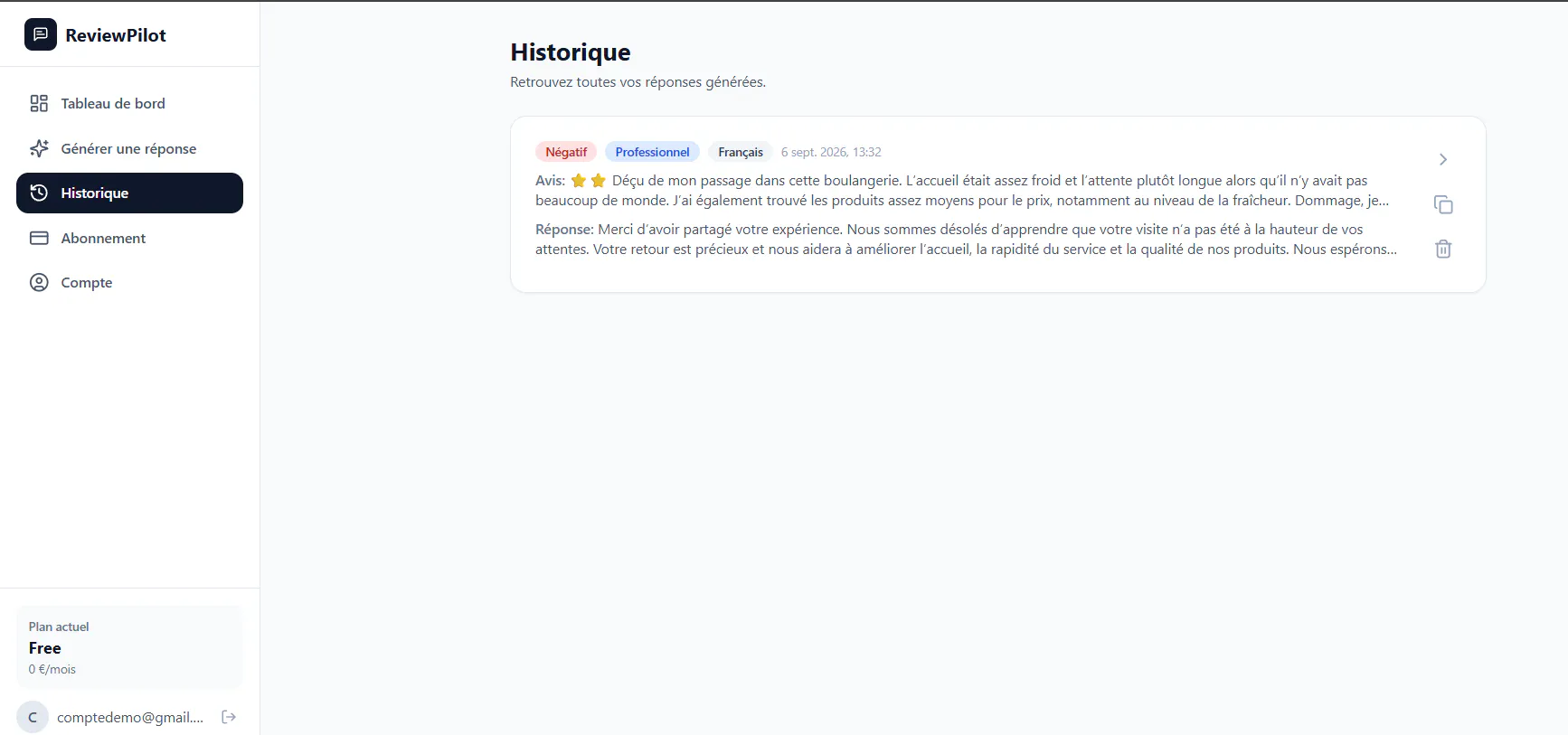The height and width of the screenshot is (735, 1568).
Task: Go to Abonnement section
Action: tap(129, 238)
